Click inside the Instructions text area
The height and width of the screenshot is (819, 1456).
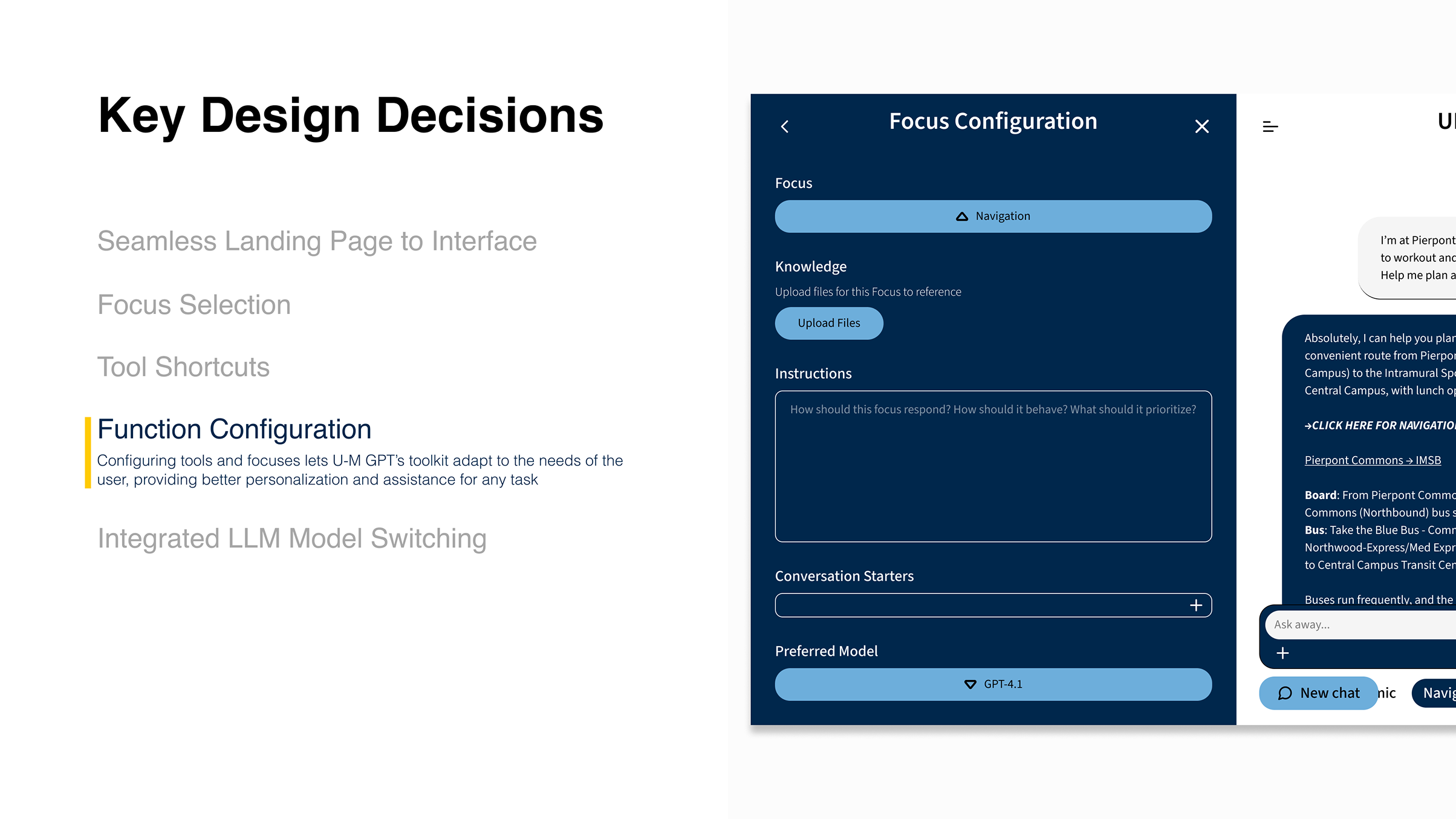pyautogui.click(x=993, y=472)
